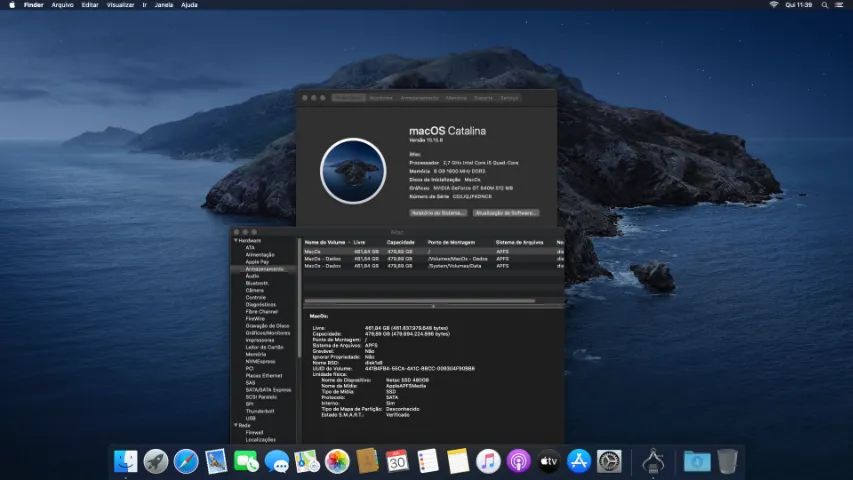This screenshot has height=480, width=853.
Task: Open Reminders list icon in dock
Action: (x=428, y=461)
